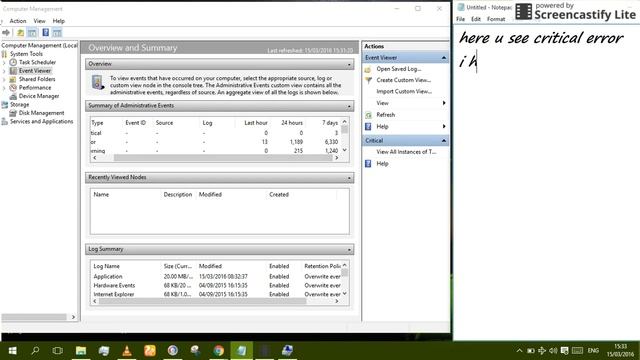
Task: Click the Open Saved Log icon
Action: click(368, 69)
